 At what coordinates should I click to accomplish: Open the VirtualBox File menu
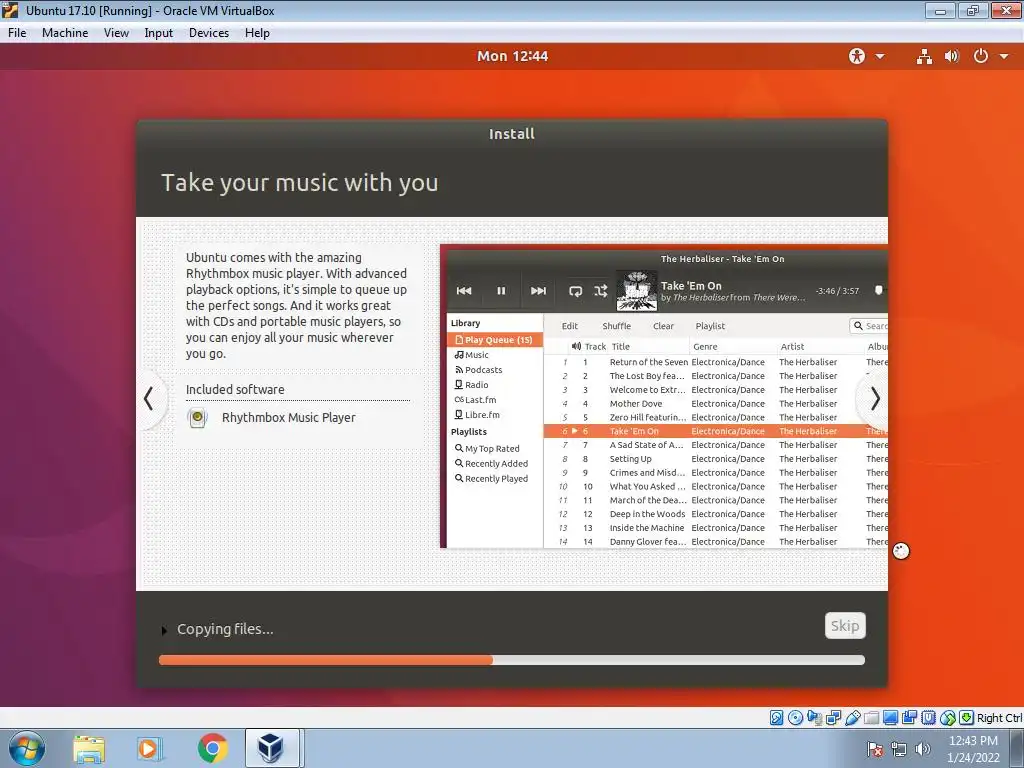tap(17, 33)
